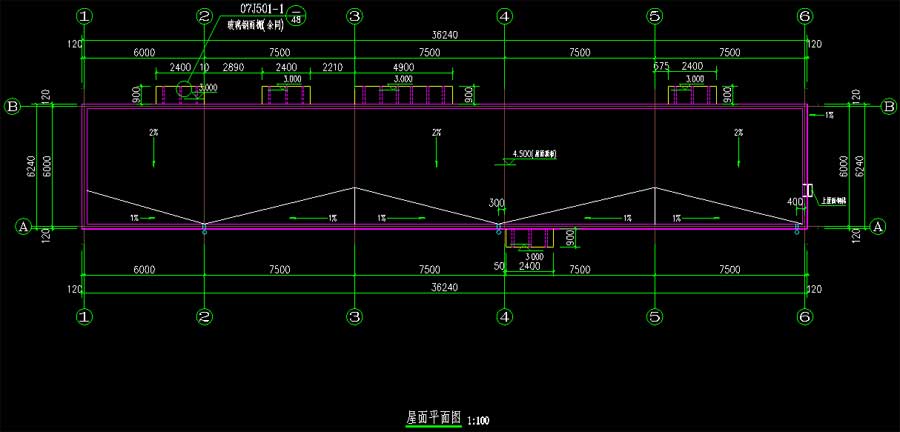The image size is (900, 432).
Task: Select bottom grid bubble number 6
Action: [805, 316]
